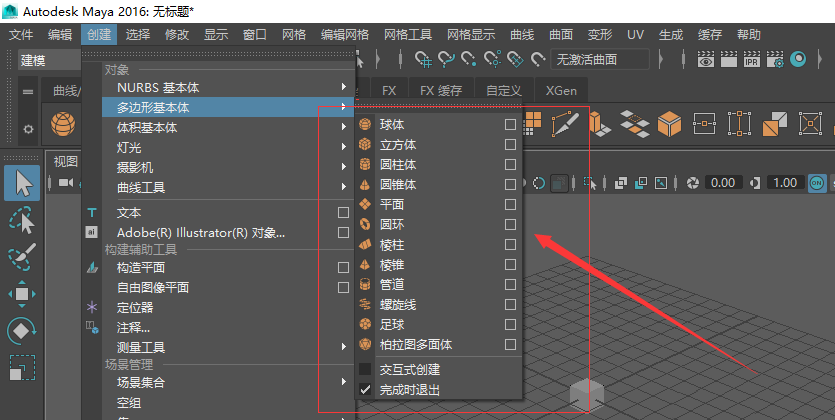This screenshot has height=420, width=835.
Task: Open option box for 构造平面
Action: [343, 267]
